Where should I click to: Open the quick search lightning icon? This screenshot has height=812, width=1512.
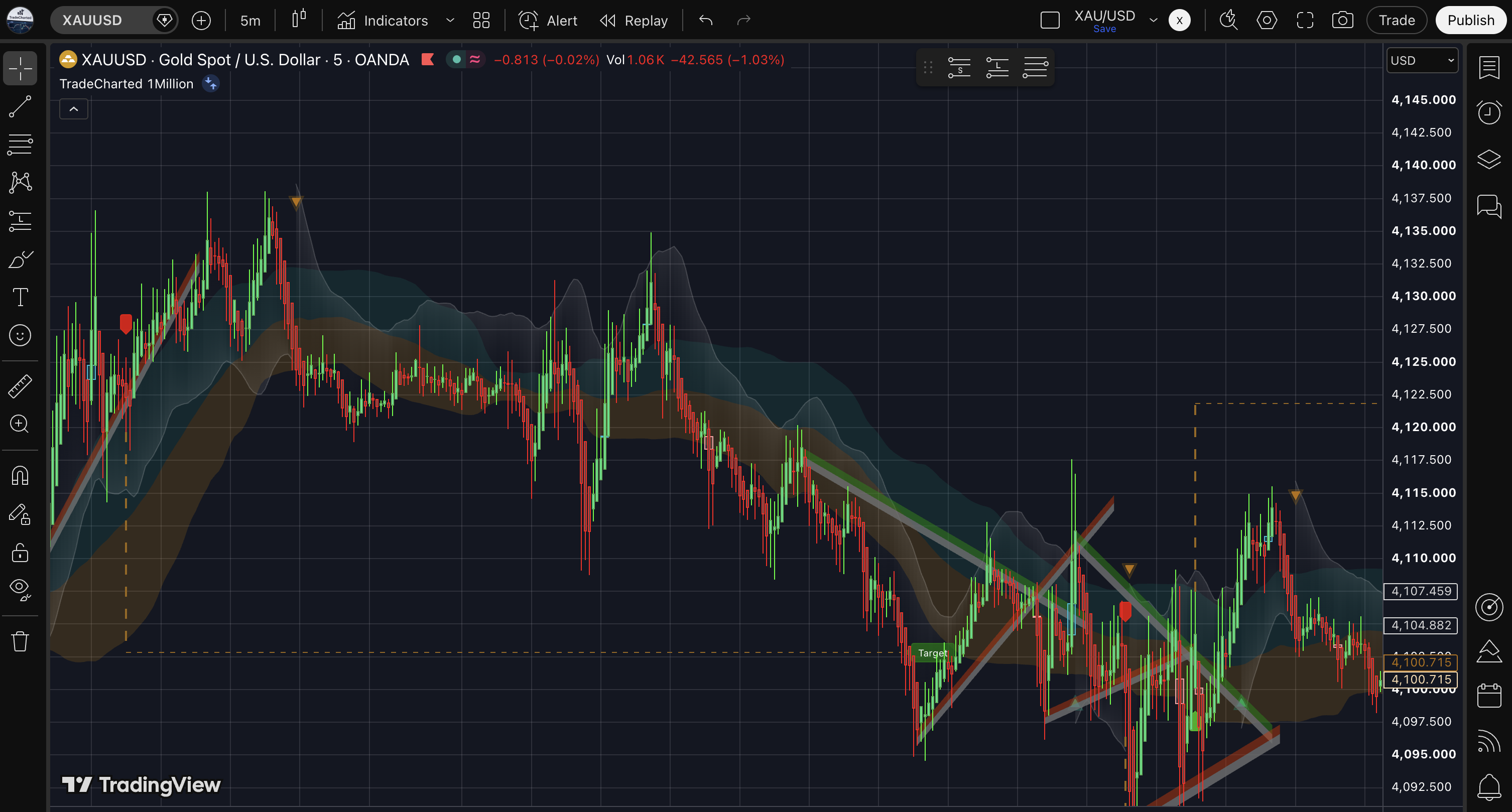(x=1228, y=21)
